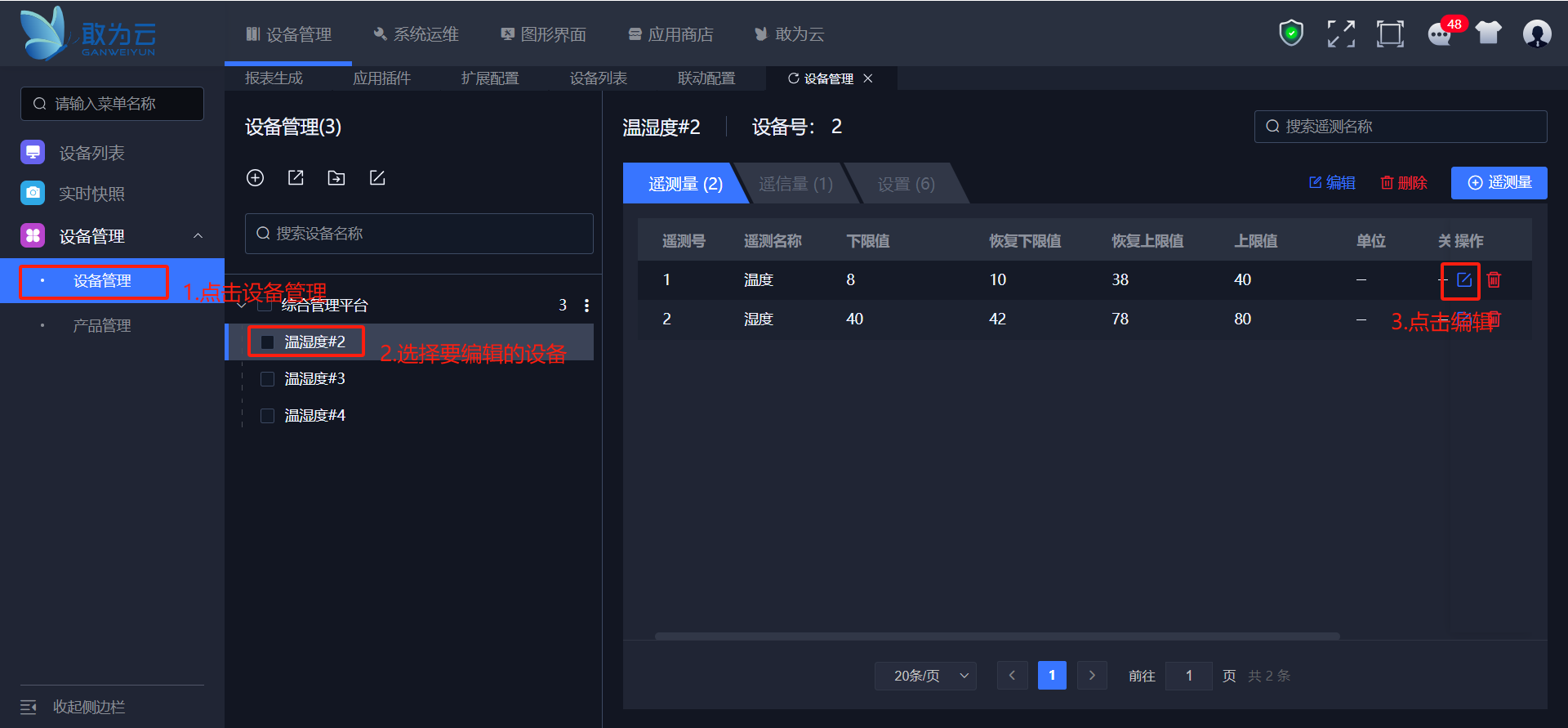Check the 温湿度#3 checkbox
Screen dimensions: 1568x728
pos(267,379)
